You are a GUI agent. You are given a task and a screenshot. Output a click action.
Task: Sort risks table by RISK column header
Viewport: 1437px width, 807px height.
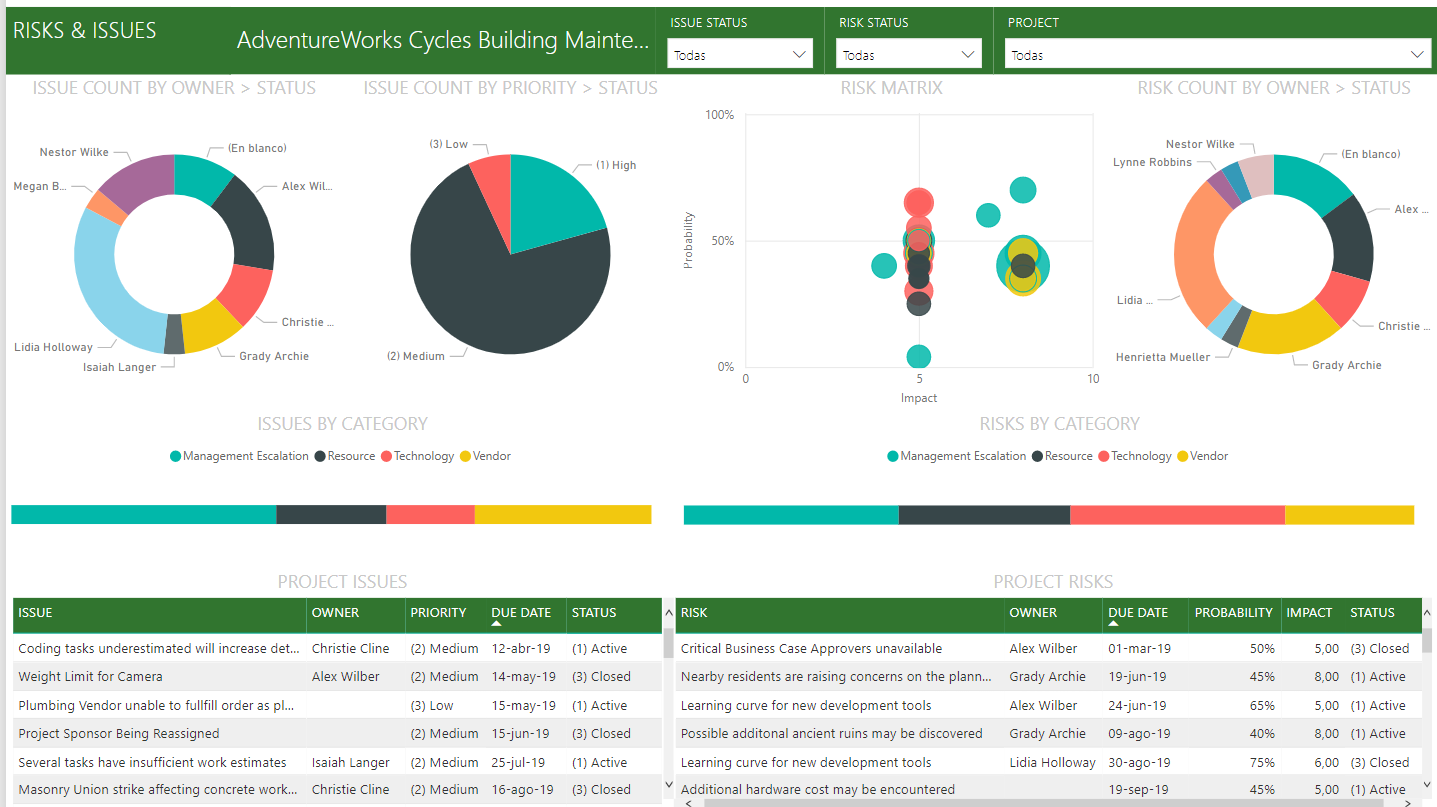(840, 613)
